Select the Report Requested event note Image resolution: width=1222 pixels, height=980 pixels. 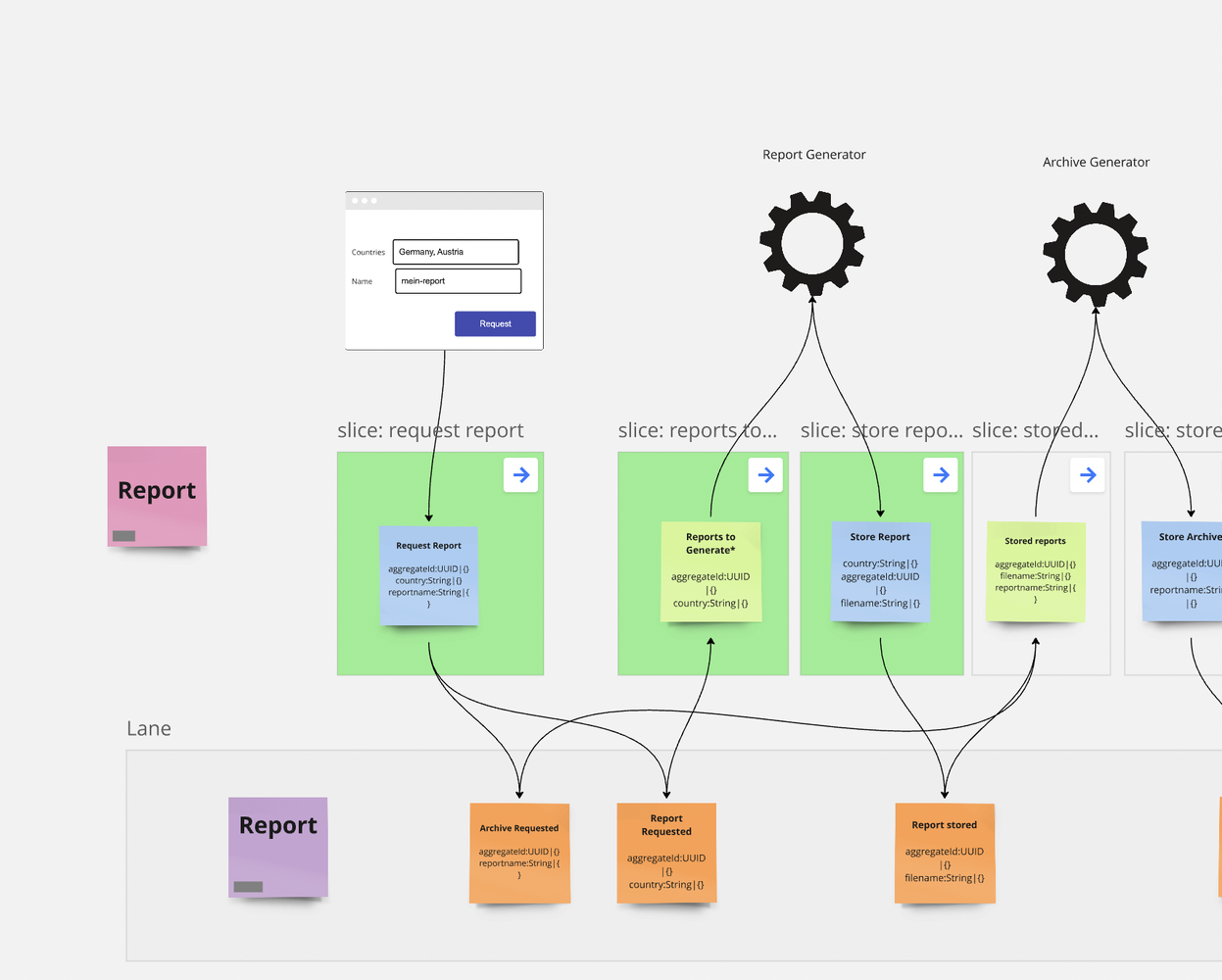[x=666, y=853]
